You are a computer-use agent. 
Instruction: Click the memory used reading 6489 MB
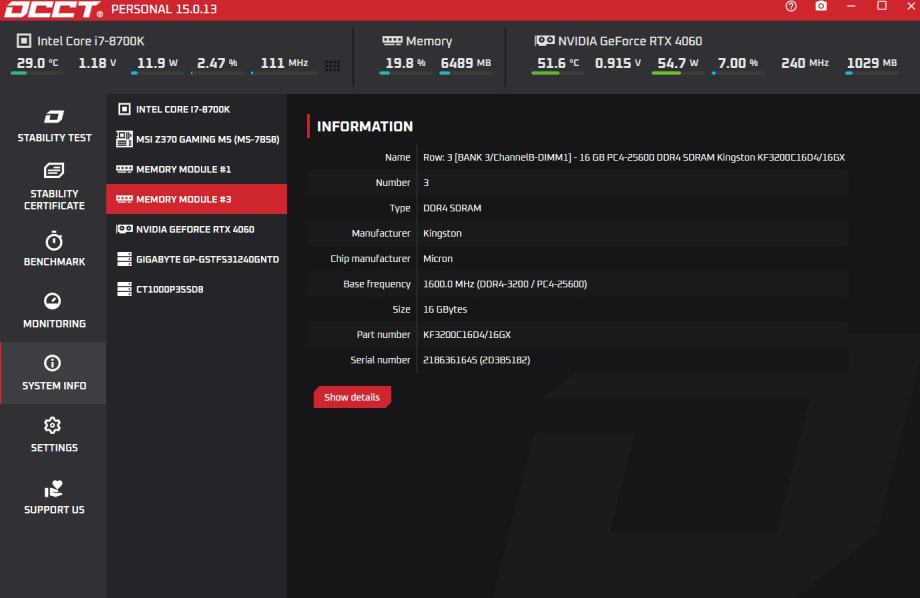point(466,63)
